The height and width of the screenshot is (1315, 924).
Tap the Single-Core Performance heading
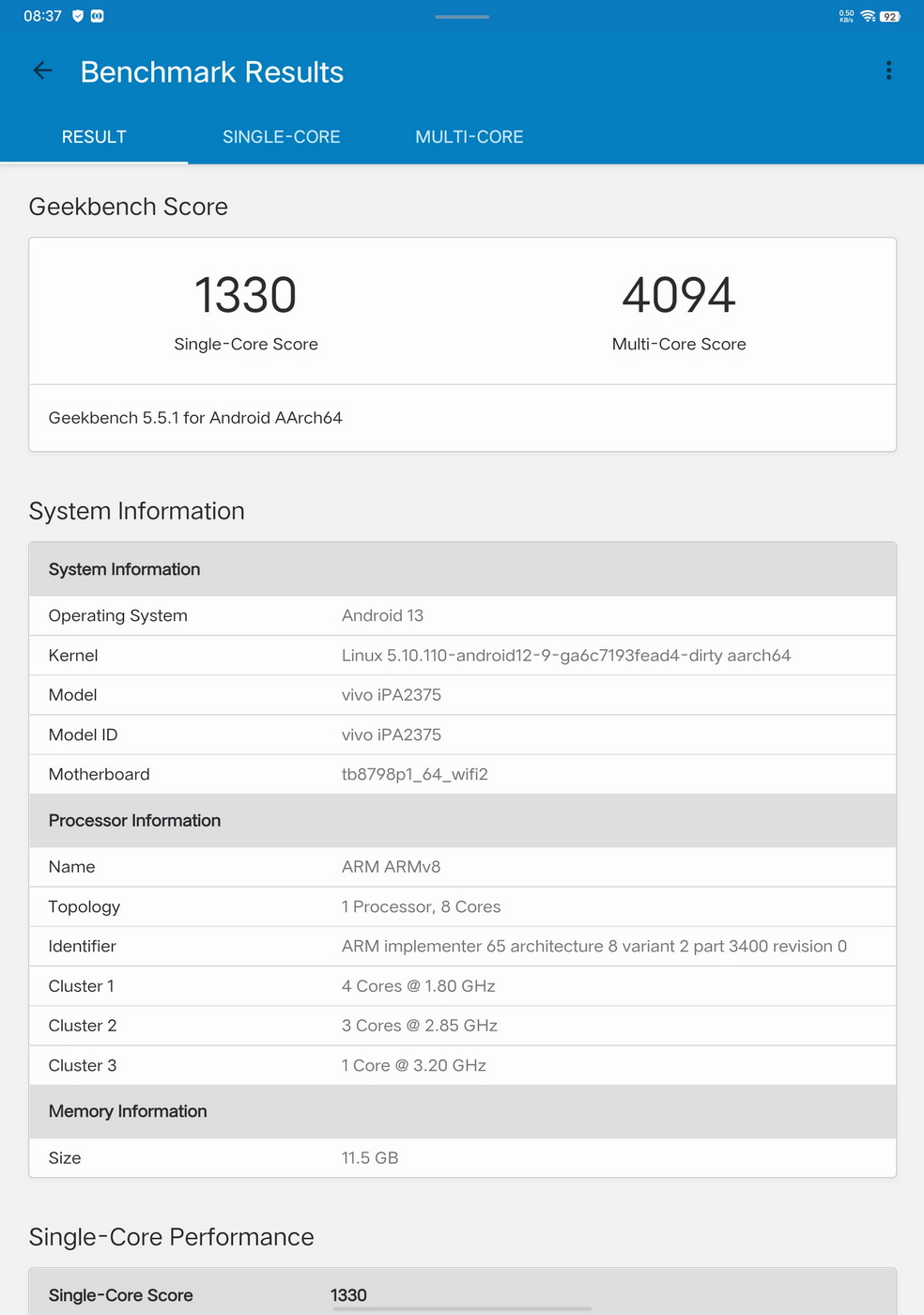[172, 1237]
